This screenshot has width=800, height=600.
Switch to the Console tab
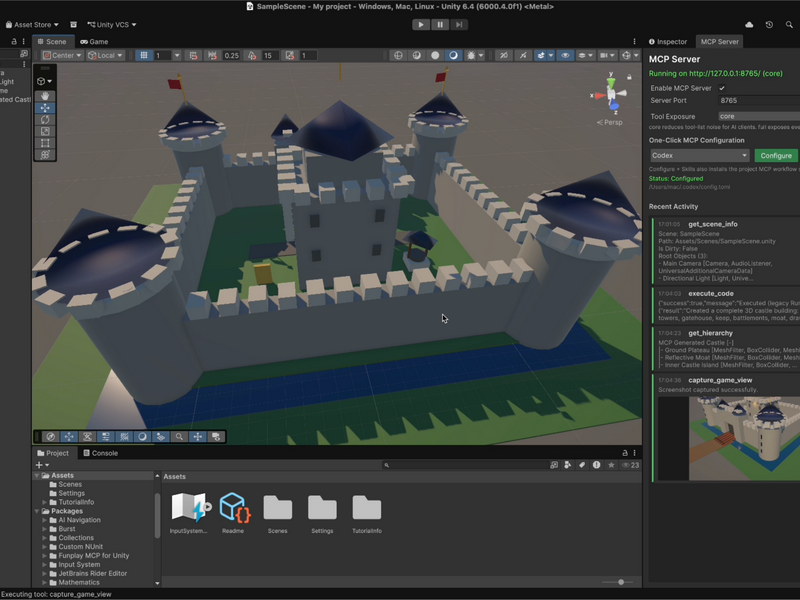[x=101, y=453]
